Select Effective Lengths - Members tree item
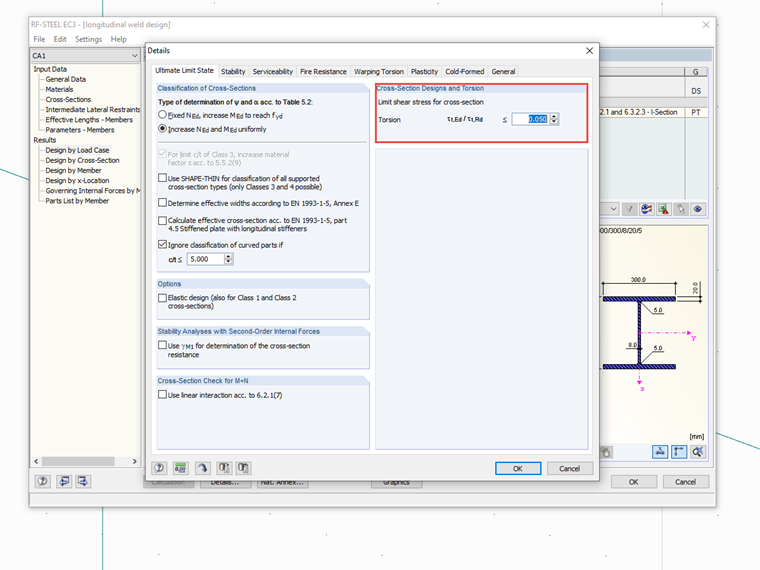760x570 pixels. (89, 120)
